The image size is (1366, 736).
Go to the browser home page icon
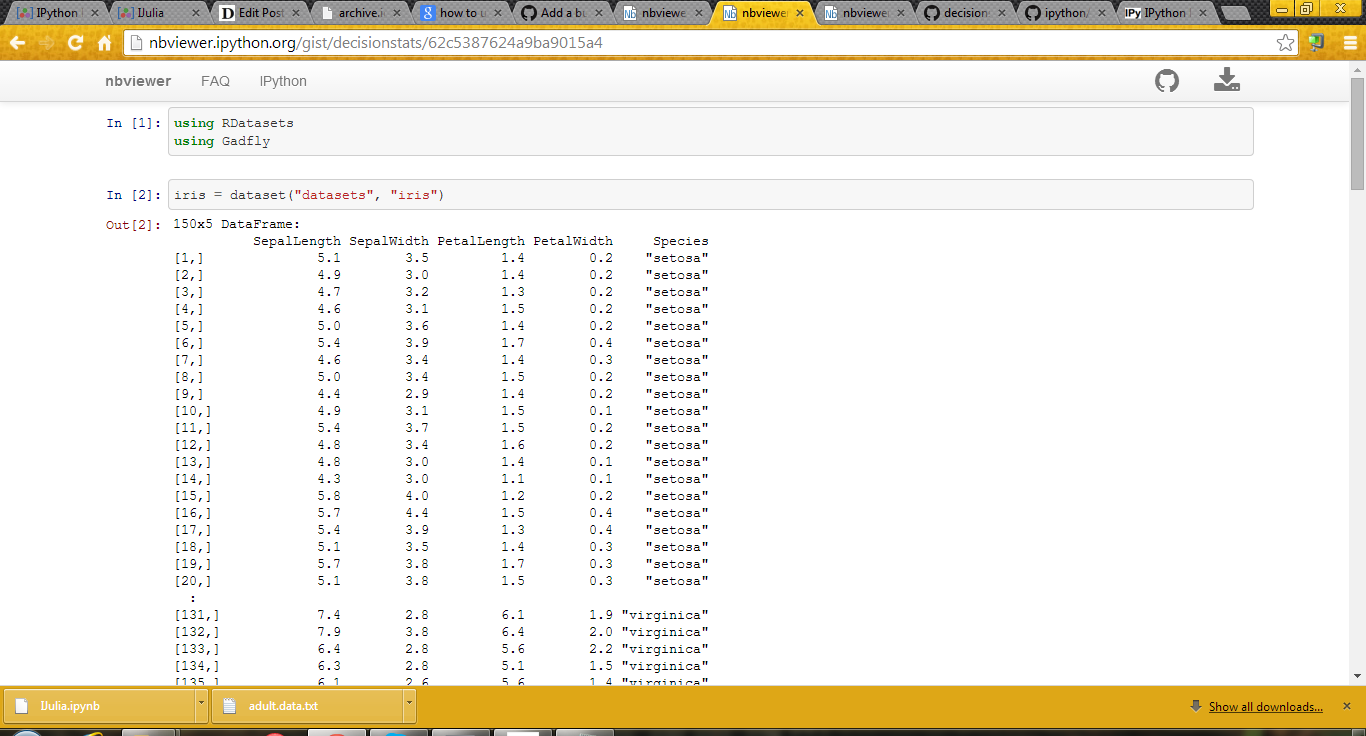104,43
